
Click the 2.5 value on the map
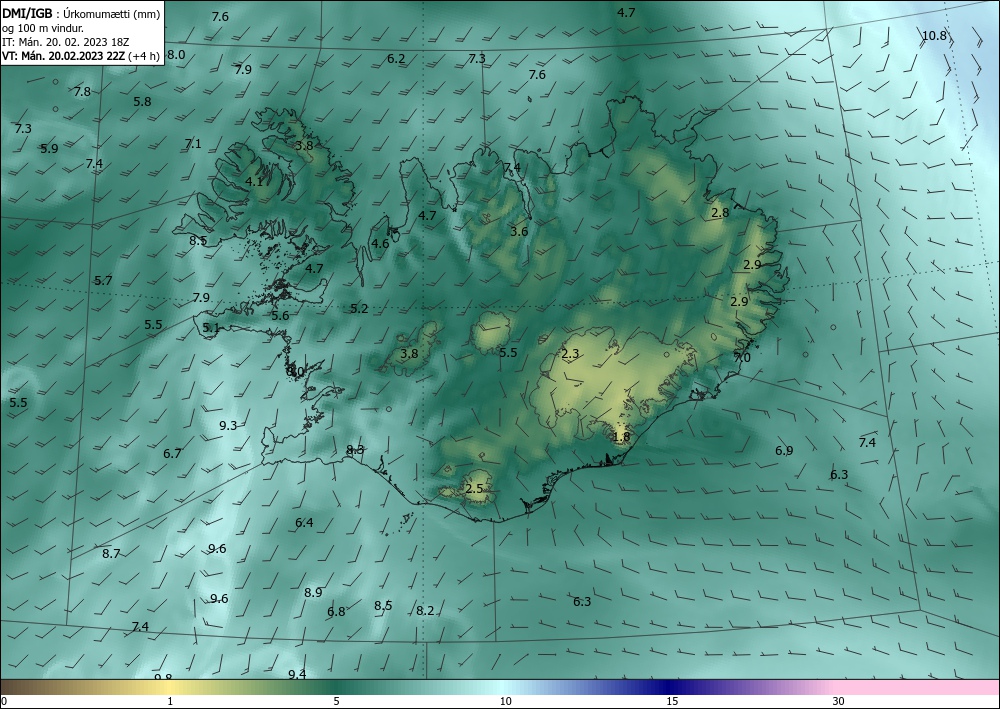click(474, 489)
